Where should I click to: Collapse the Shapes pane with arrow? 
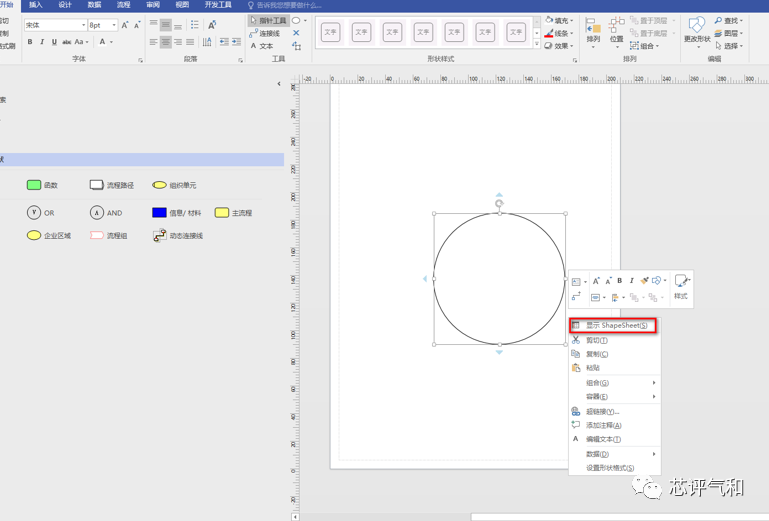click(x=279, y=84)
